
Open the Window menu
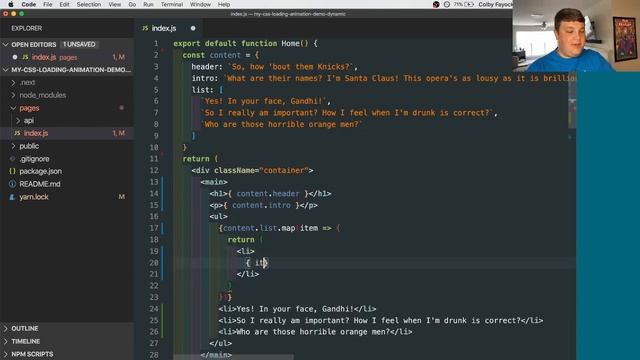pos(200,4)
